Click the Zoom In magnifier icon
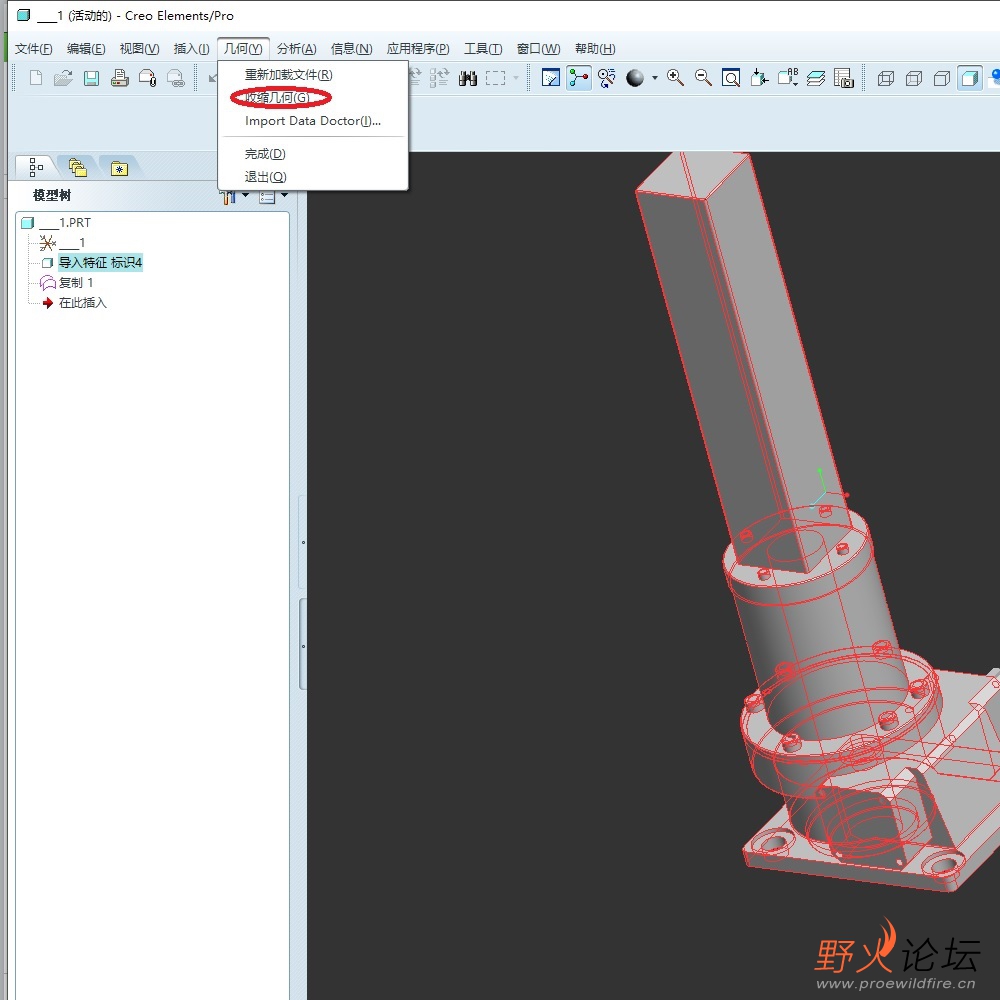This screenshot has height=1000, width=1000. 676,78
